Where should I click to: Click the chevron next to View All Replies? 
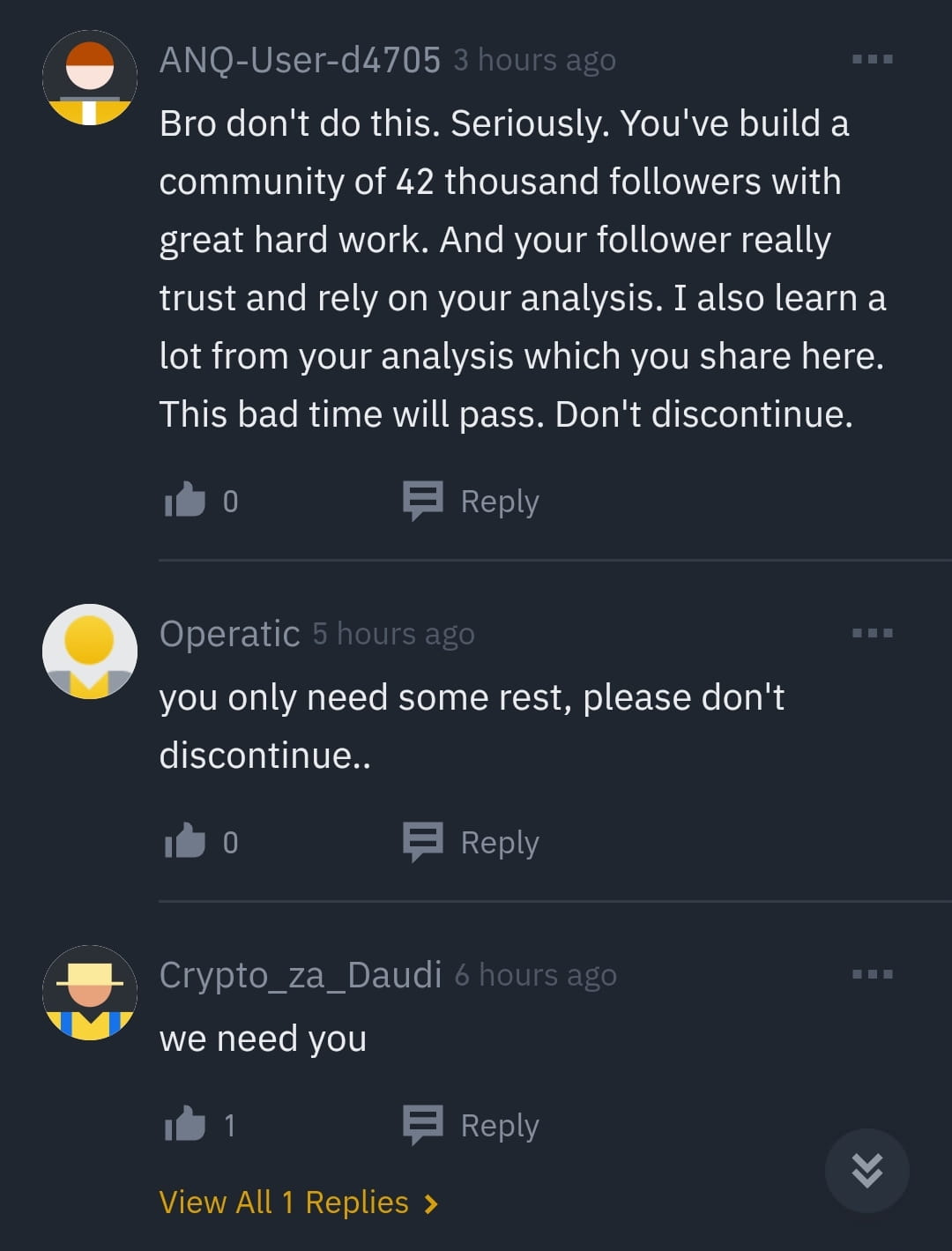[431, 1203]
